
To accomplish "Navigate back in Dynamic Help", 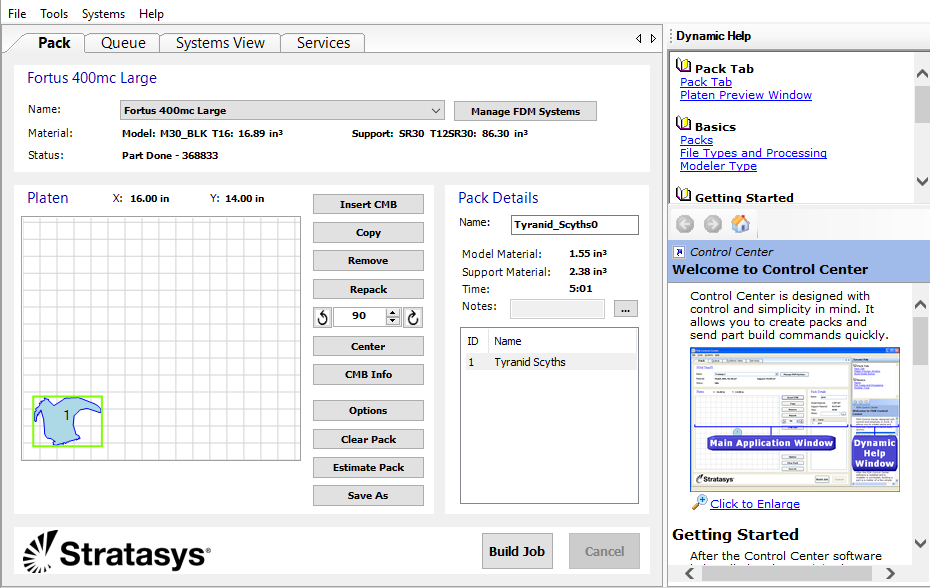I will tap(685, 224).
